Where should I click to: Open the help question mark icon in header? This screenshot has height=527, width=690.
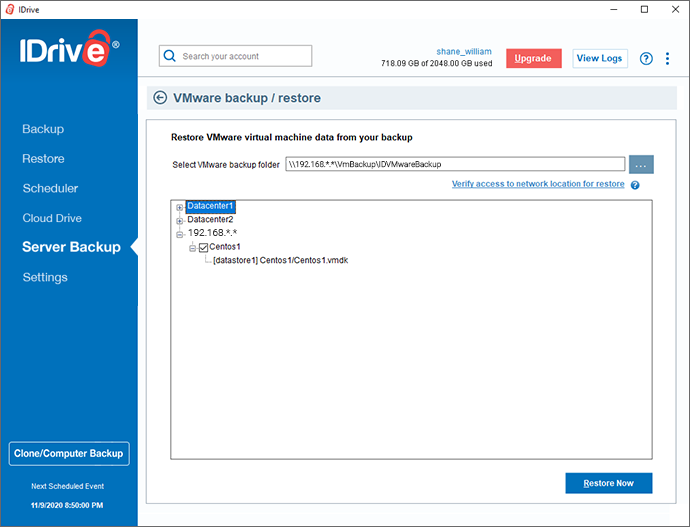coord(646,59)
